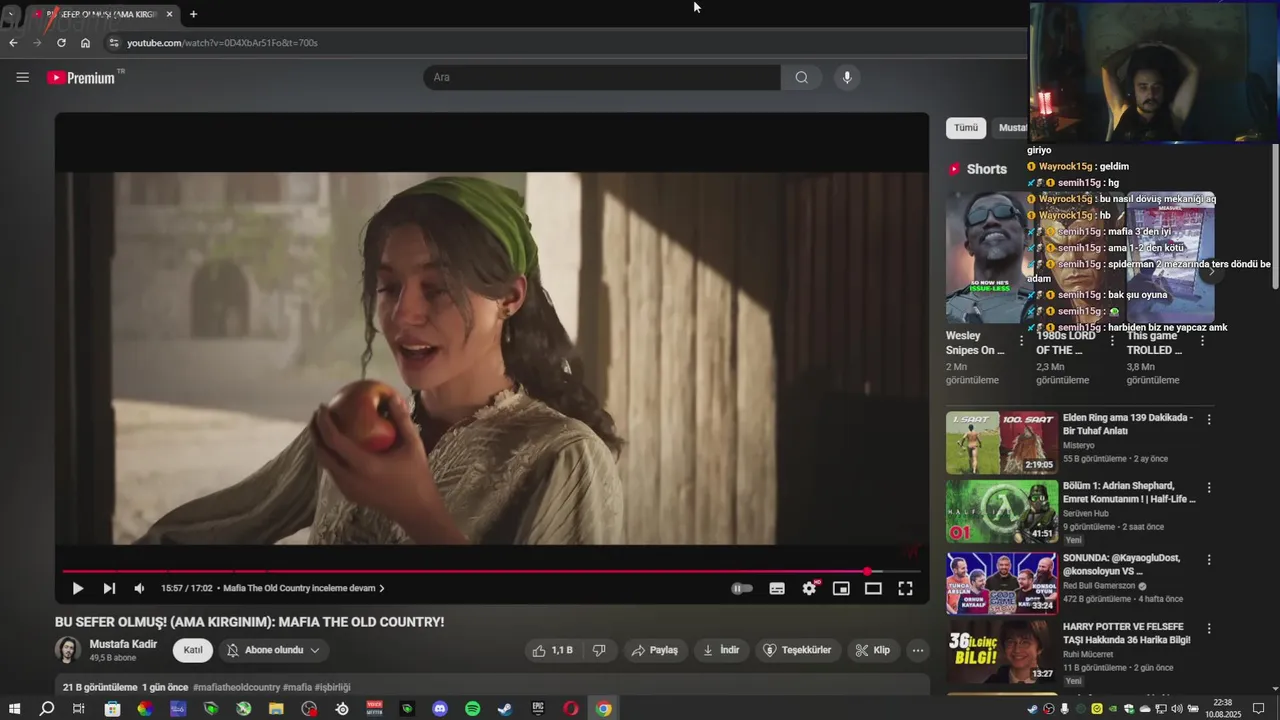Screen dimensions: 1280x720
Task: Open the #mafiatheoldcountry hashtag link
Action: coord(236,687)
